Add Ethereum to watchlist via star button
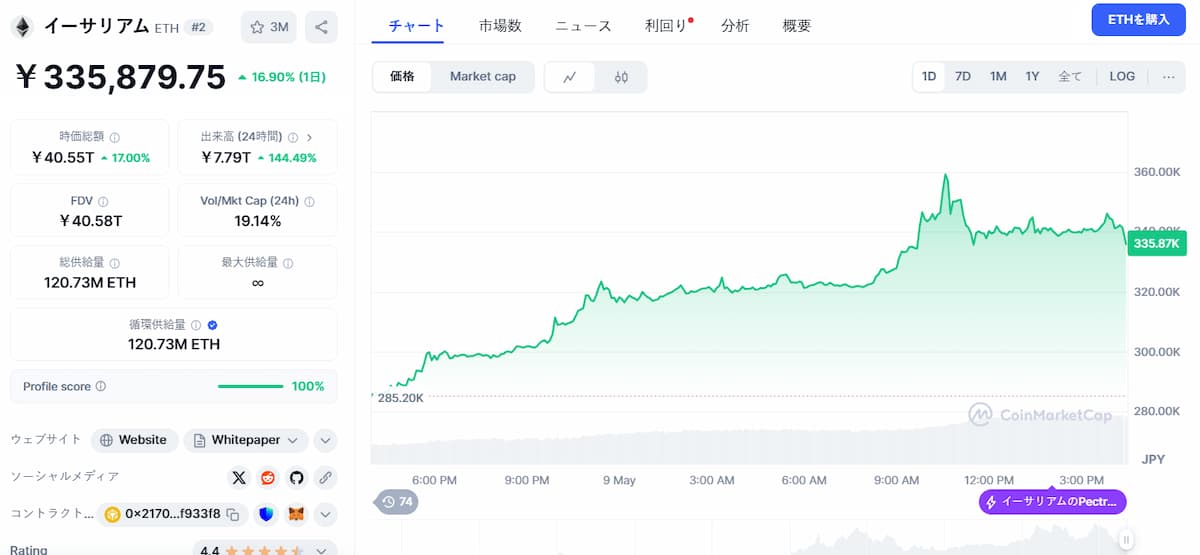Viewport: 1200px width, 555px height. [268, 27]
